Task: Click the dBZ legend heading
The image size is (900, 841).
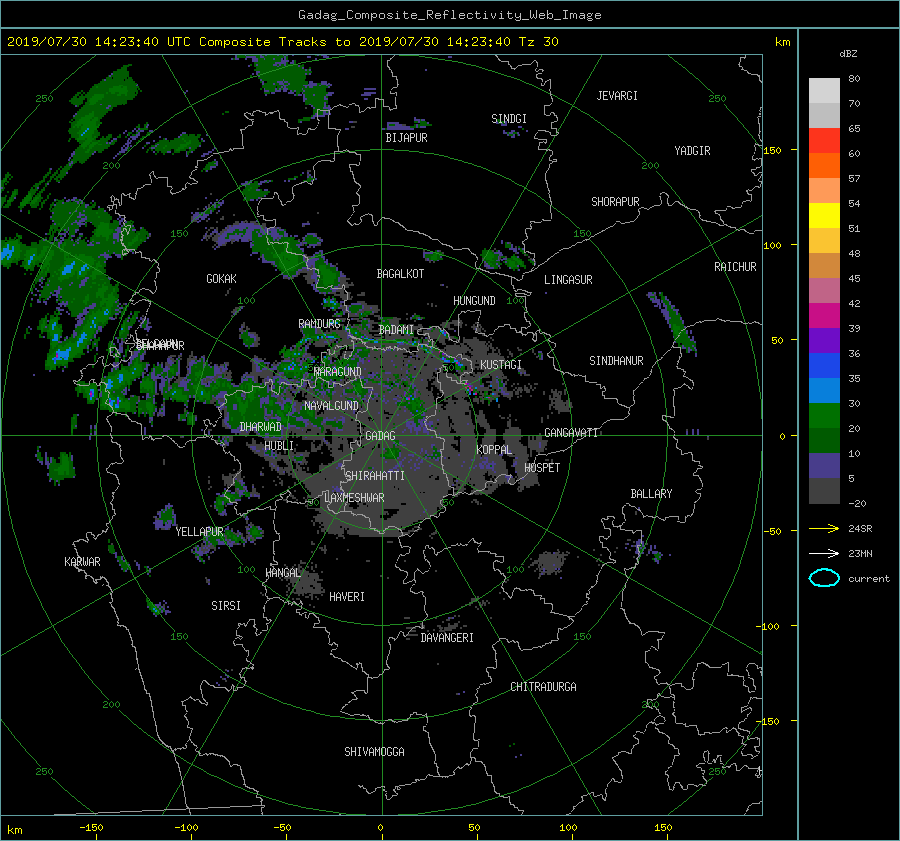Action: pos(848,54)
